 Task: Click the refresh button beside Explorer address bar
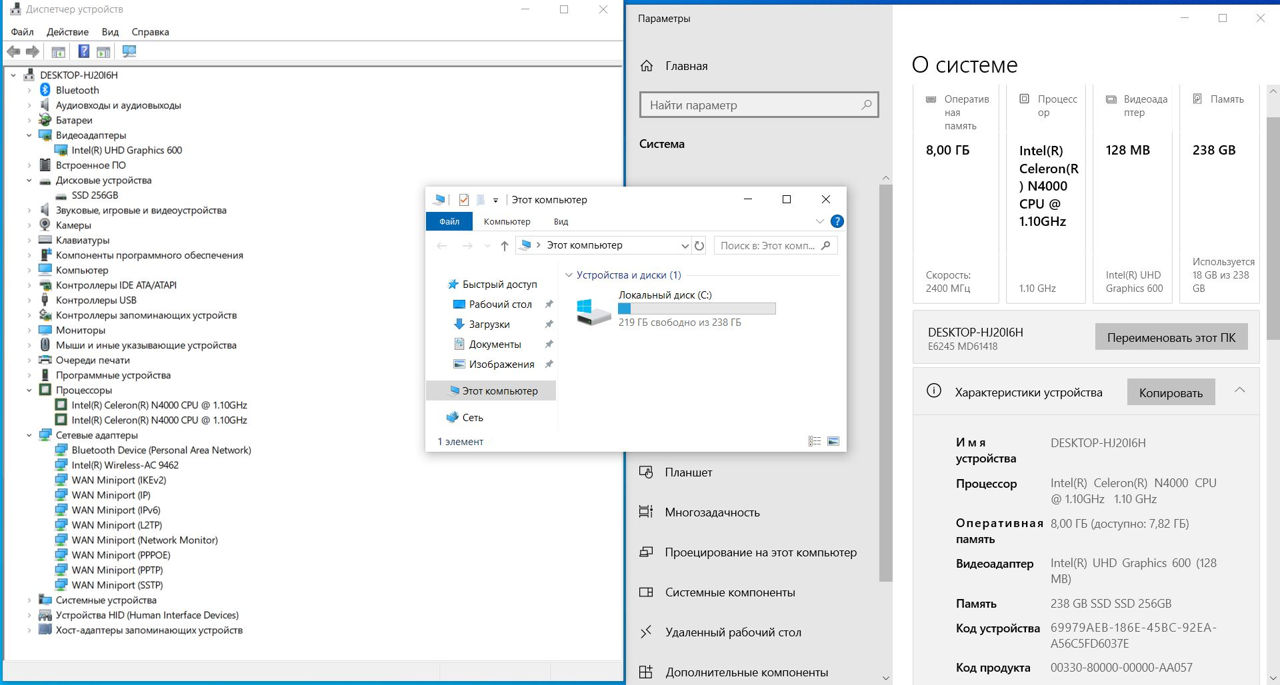(x=699, y=245)
